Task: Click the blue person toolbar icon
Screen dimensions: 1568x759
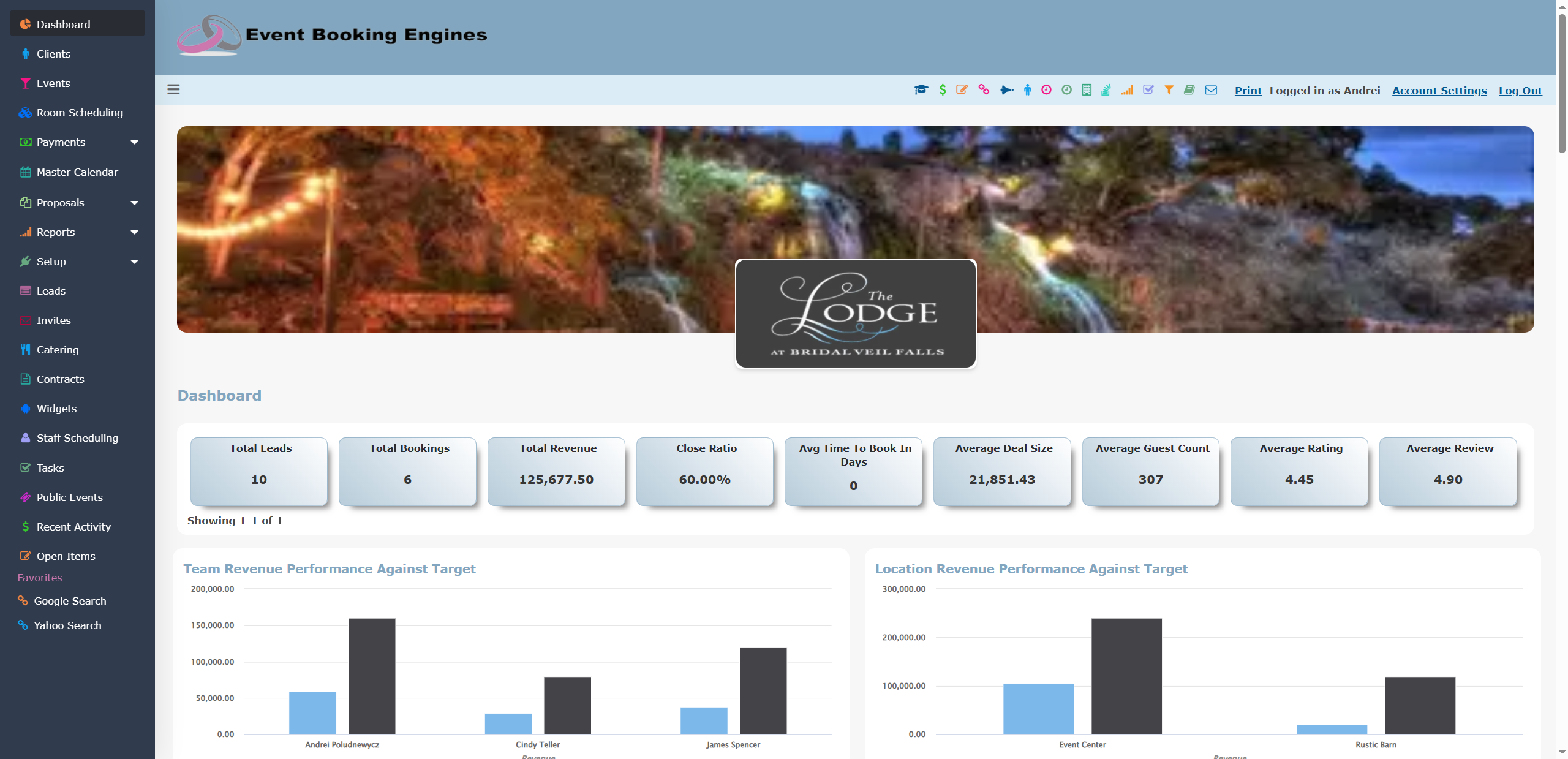Action: [1027, 90]
